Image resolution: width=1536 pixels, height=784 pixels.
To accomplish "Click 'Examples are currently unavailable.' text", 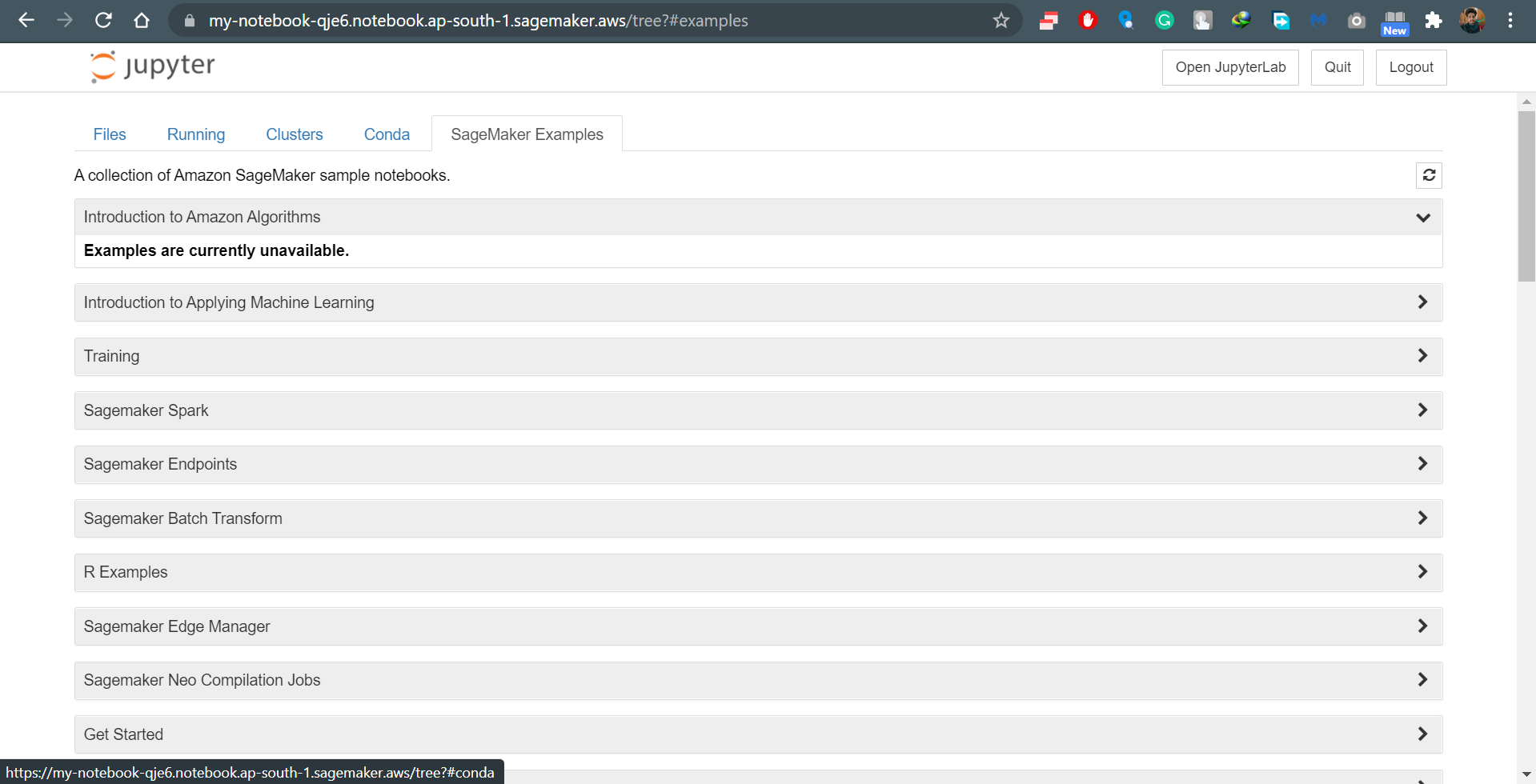I will 216,250.
